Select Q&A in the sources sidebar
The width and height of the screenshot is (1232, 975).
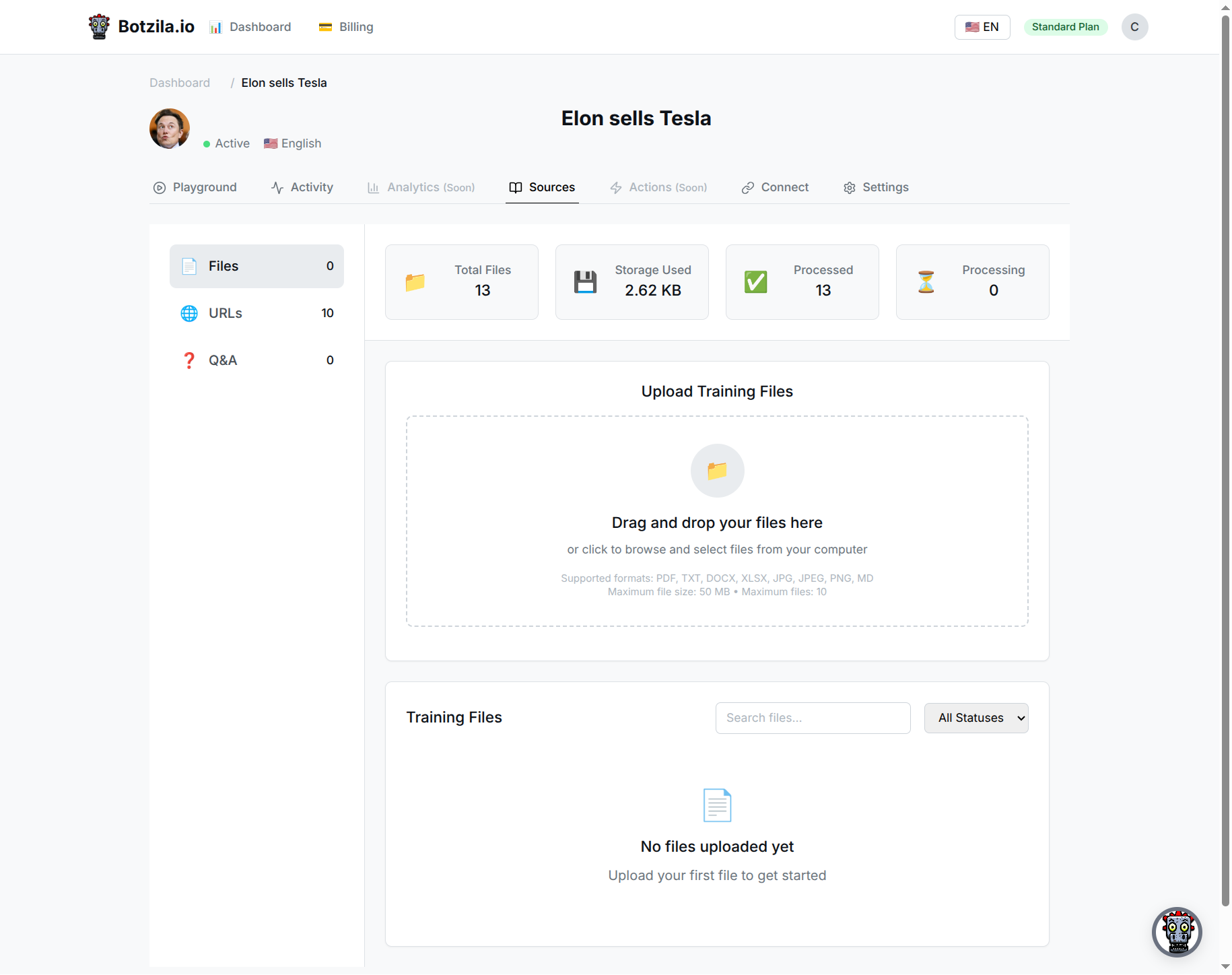point(256,360)
